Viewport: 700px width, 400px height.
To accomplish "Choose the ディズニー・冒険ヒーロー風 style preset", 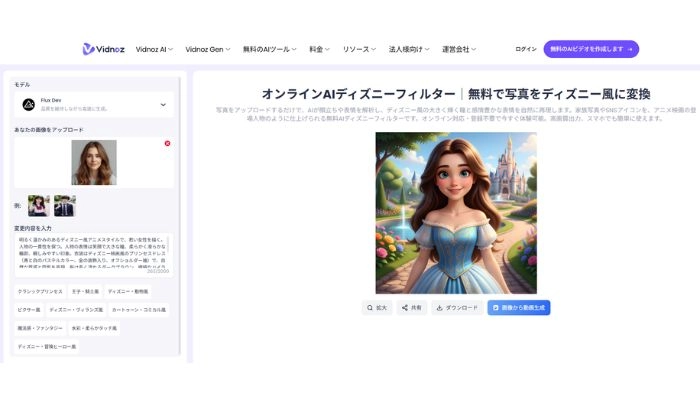I will click(x=46, y=346).
